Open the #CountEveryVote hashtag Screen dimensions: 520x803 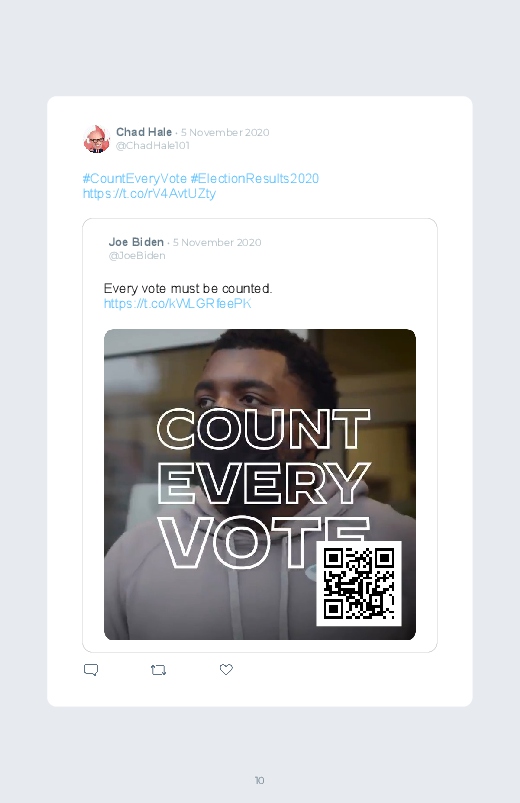(x=135, y=178)
